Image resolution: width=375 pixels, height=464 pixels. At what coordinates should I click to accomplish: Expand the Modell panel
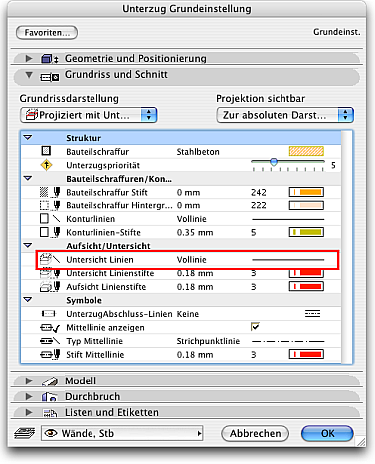coord(29,381)
